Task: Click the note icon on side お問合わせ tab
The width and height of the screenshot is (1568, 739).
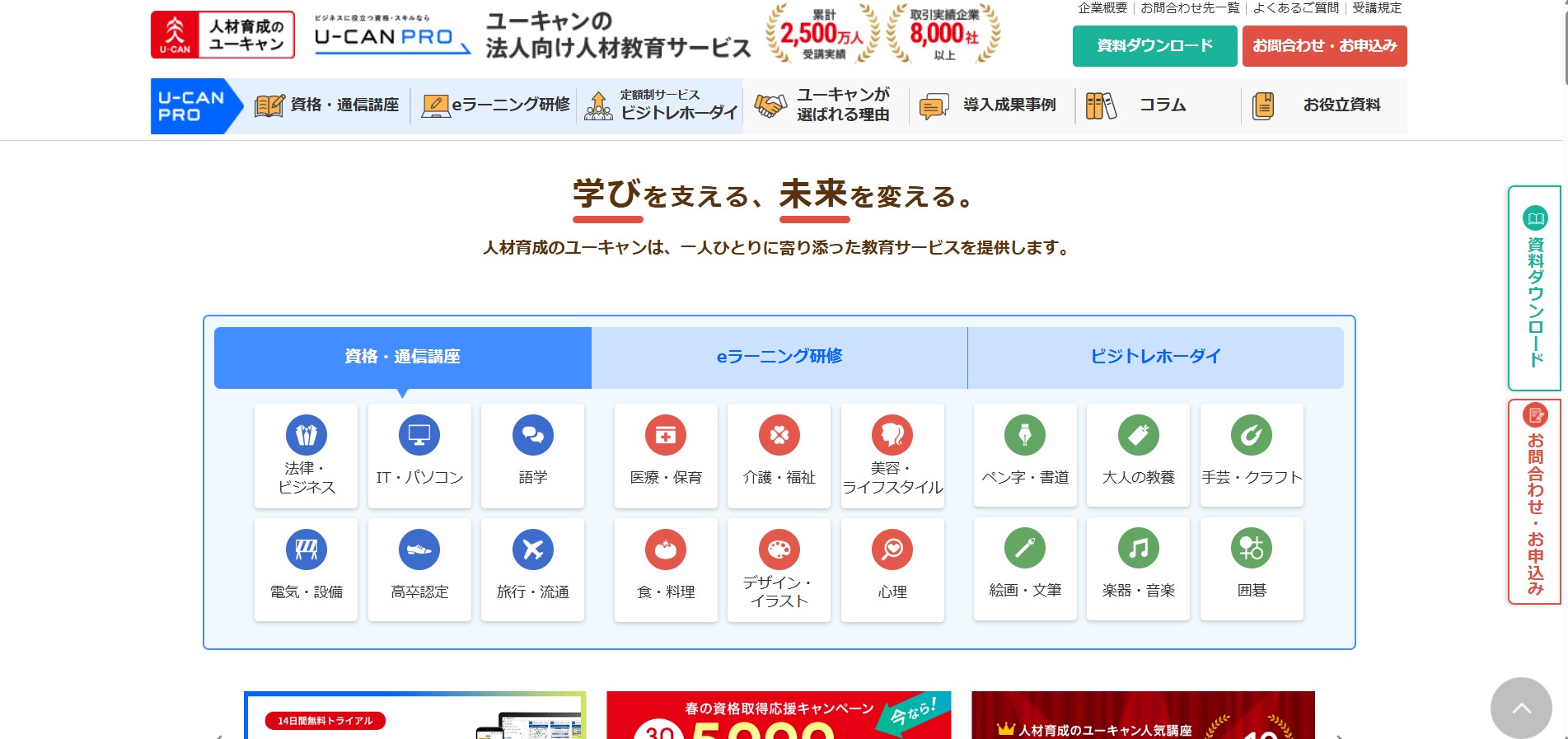Action: 1535,415
